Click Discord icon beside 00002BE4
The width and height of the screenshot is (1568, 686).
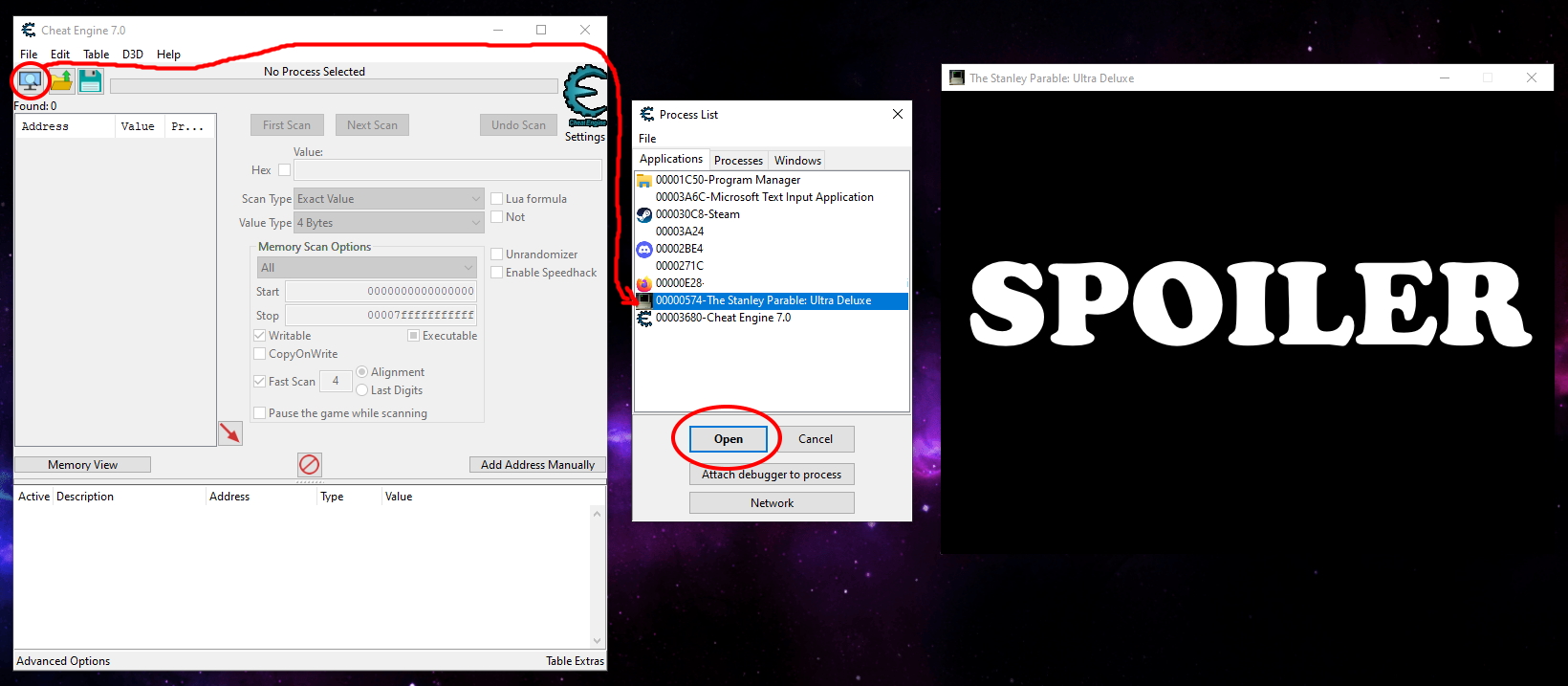(x=644, y=249)
